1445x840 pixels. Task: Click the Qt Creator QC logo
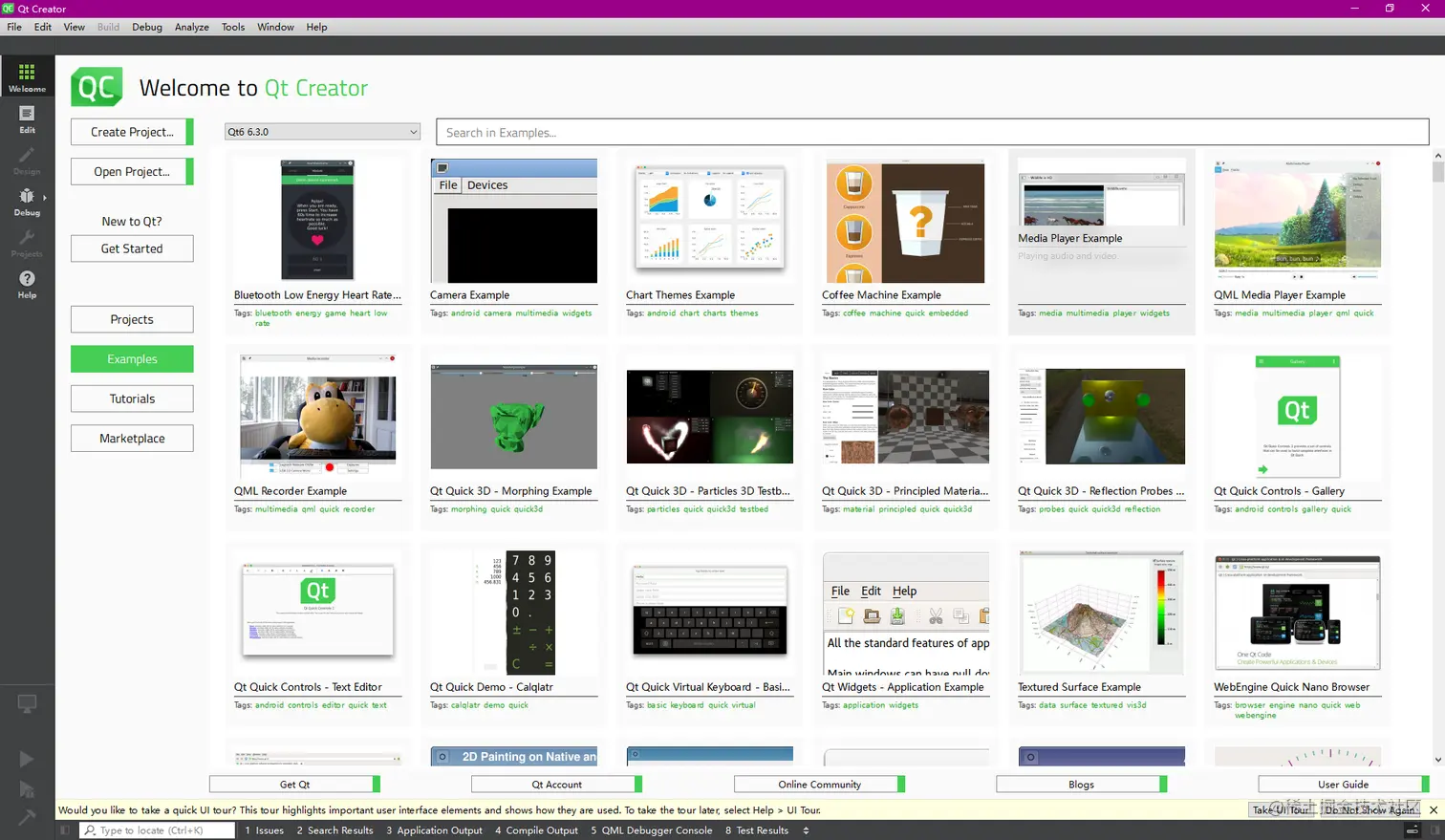point(97,87)
